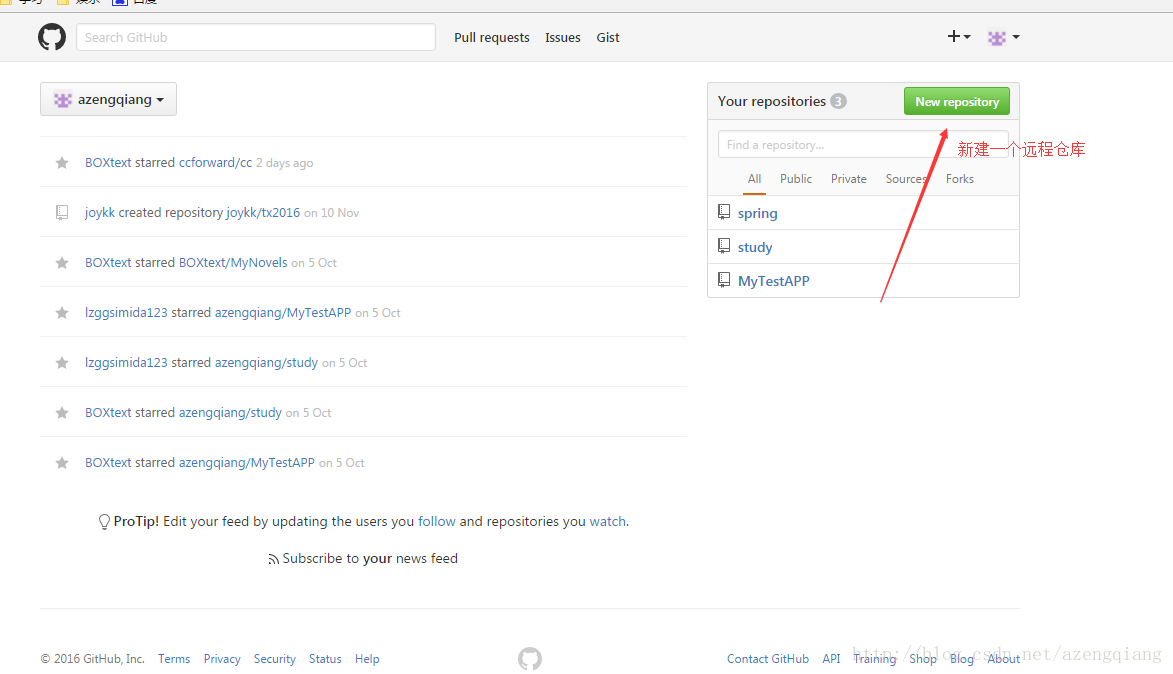Viewport: 1173px width, 674px height.
Task: Select the Sources repositories filter tab
Action: click(906, 179)
